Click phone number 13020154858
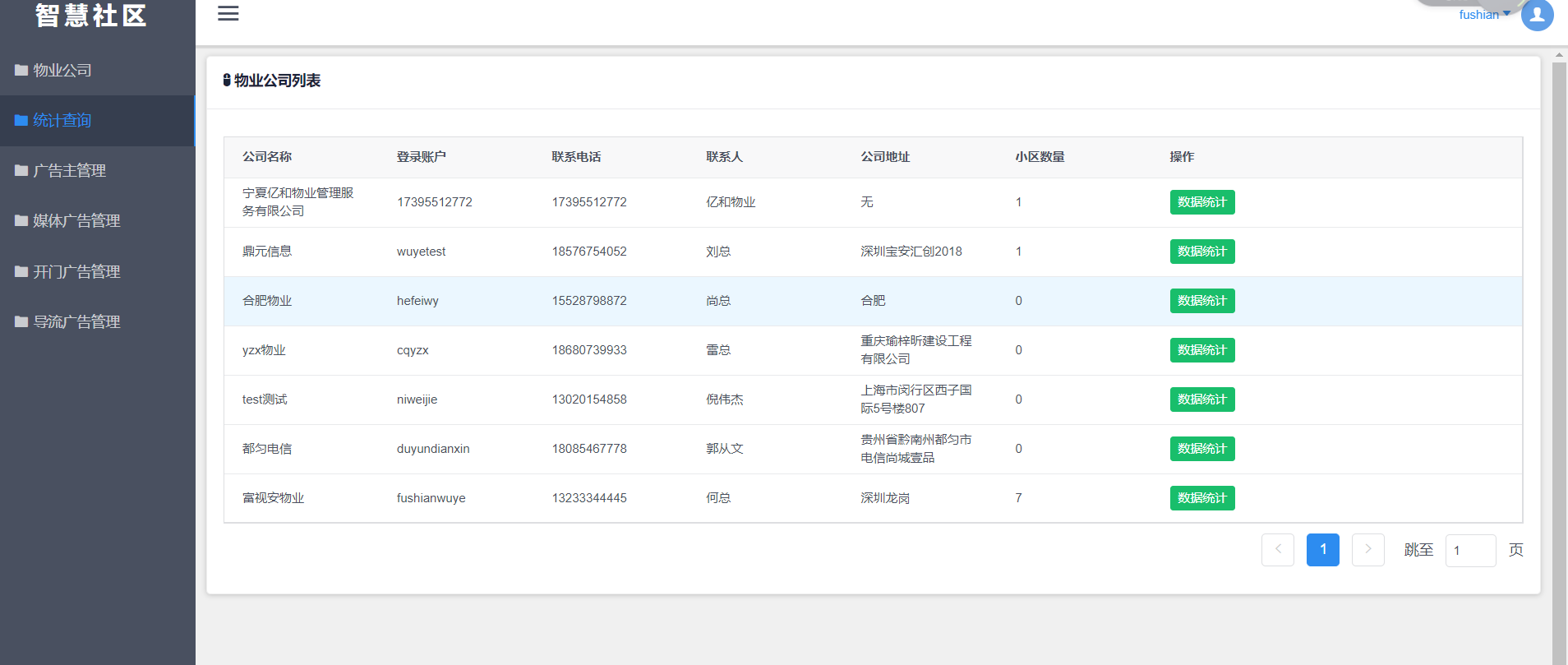Image resolution: width=1568 pixels, height=665 pixels. 589,399
